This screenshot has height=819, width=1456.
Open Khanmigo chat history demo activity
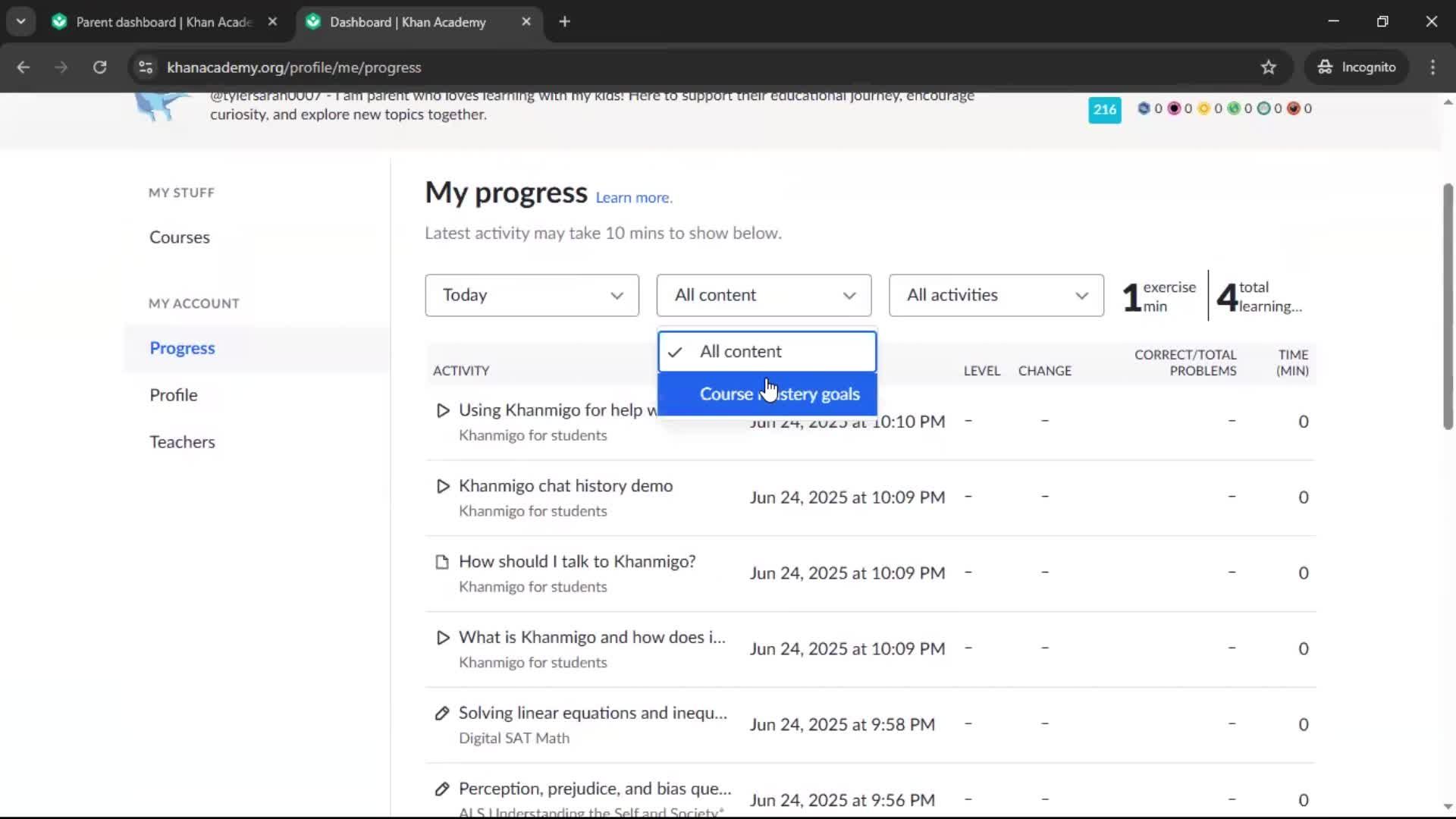[566, 486]
